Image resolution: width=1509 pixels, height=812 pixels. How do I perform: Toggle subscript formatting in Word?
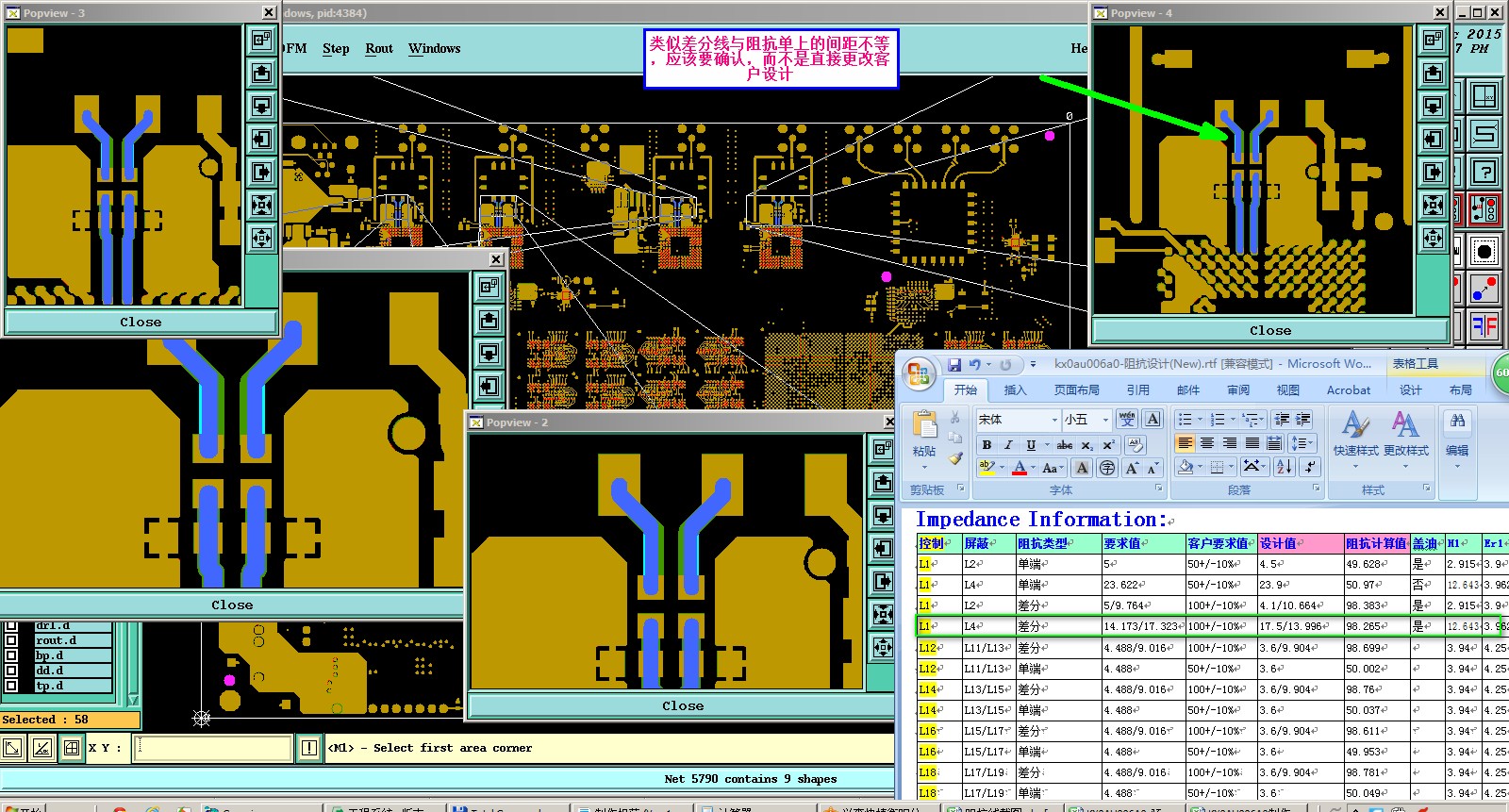1087,444
